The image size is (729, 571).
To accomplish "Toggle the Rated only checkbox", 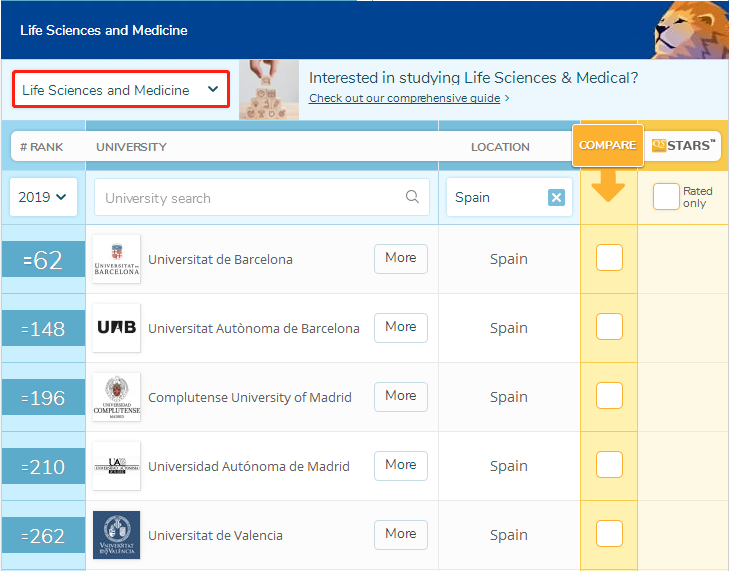I will (x=666, y=197).
